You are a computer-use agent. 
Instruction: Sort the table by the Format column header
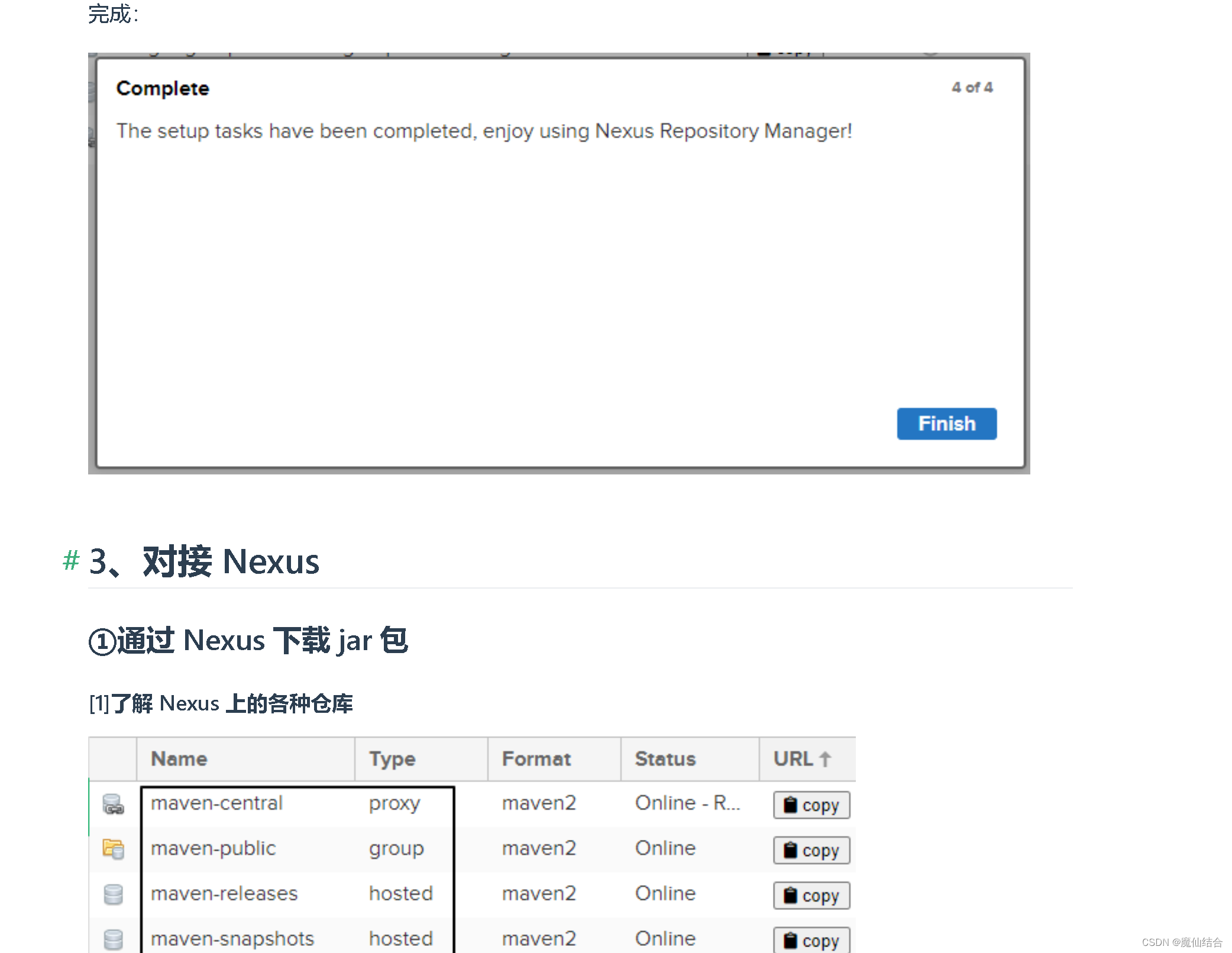[x=554, y=759]
